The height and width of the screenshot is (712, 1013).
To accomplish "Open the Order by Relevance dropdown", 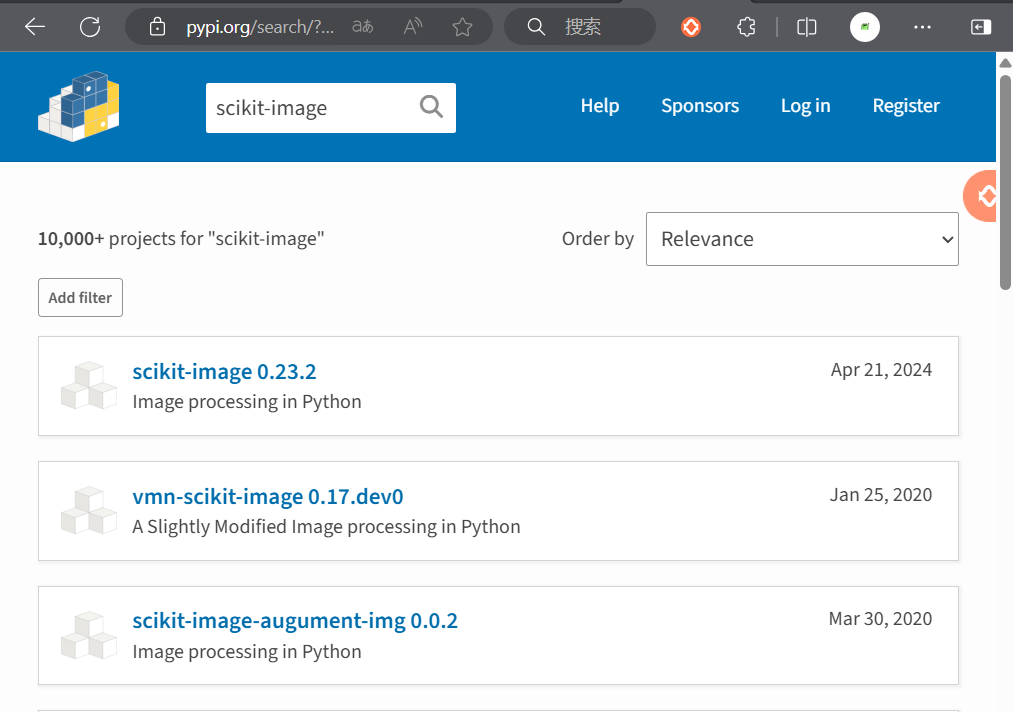I will coord(802,239).
